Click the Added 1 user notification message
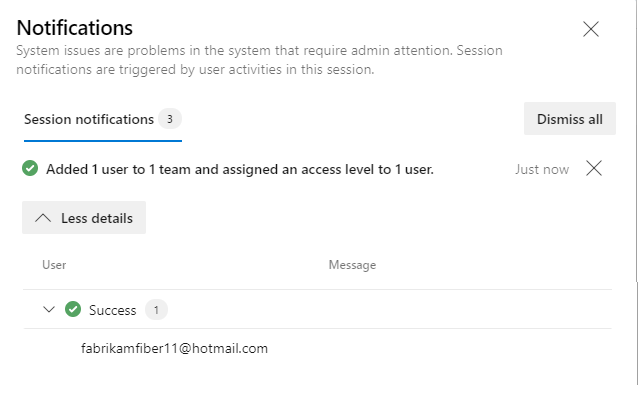 click(240, 169)
